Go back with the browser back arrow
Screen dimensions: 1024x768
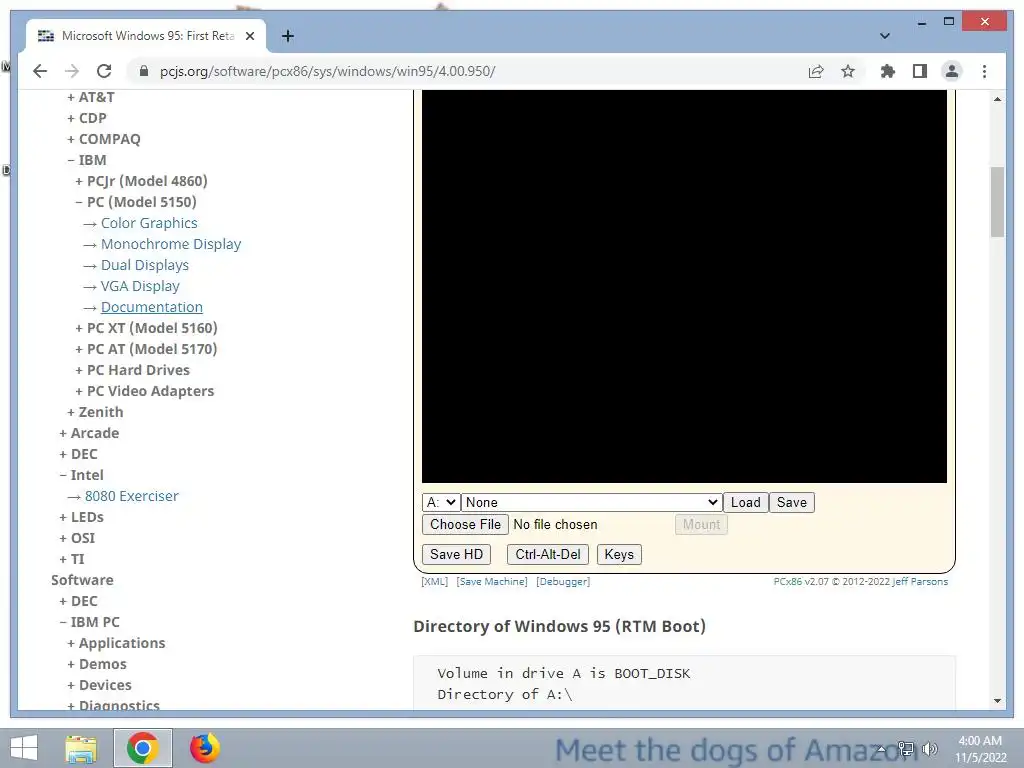tap(40, 71)
